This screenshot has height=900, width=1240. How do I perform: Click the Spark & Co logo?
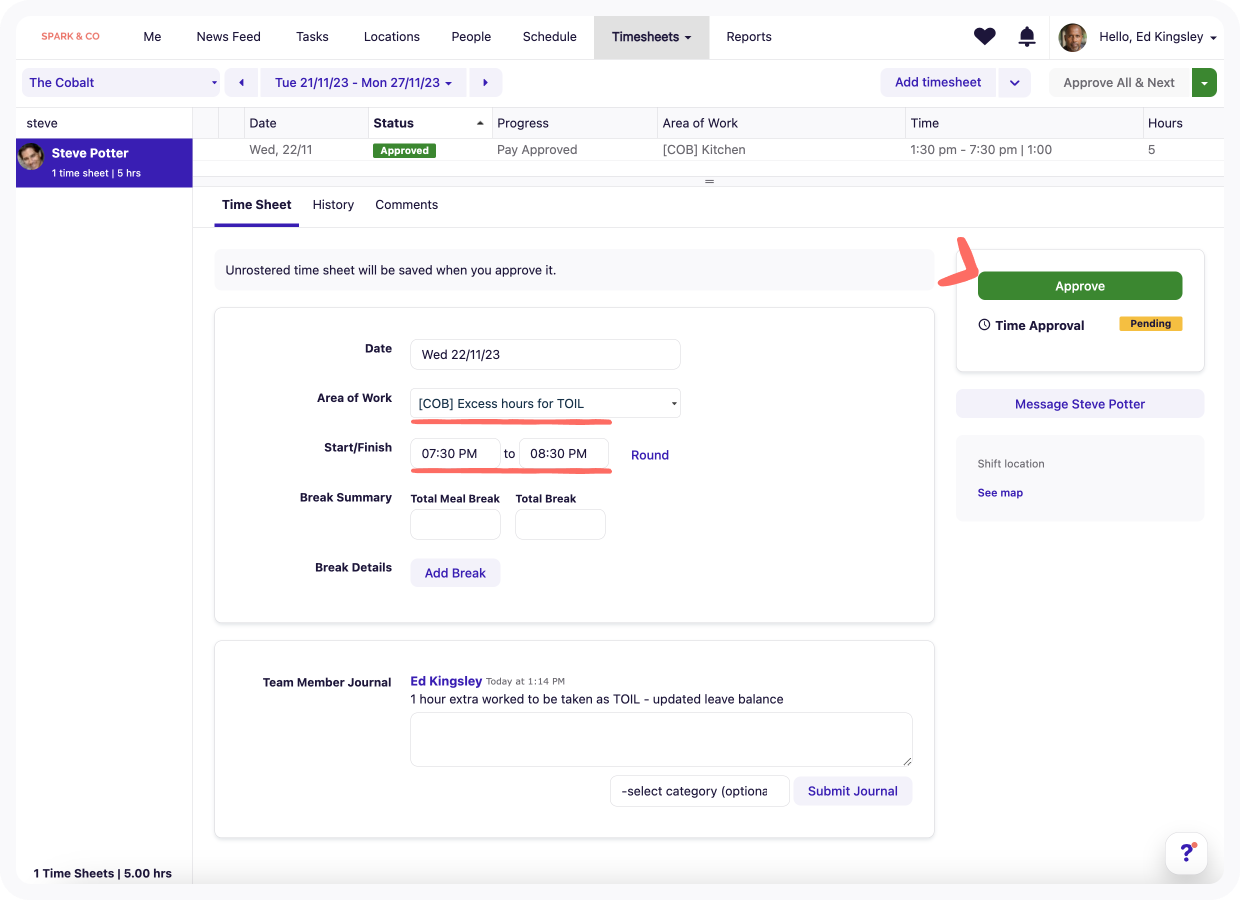coord(70,37)
